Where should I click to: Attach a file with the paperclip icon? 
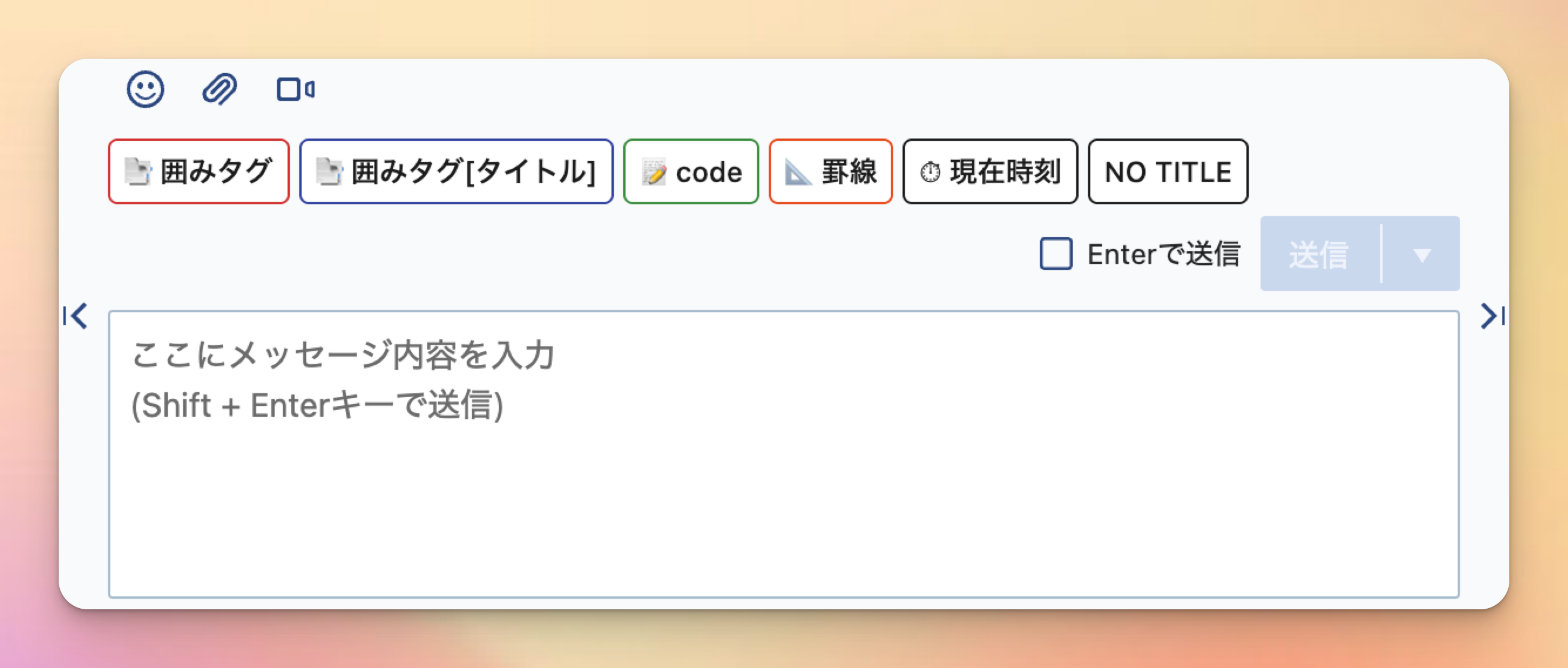[219, 89]
